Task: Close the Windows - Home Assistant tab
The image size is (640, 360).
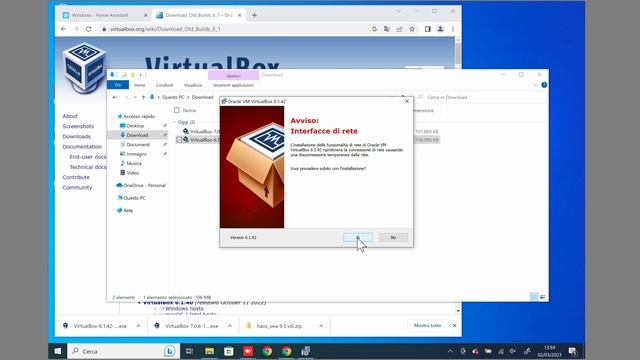Action: [146, 15]
